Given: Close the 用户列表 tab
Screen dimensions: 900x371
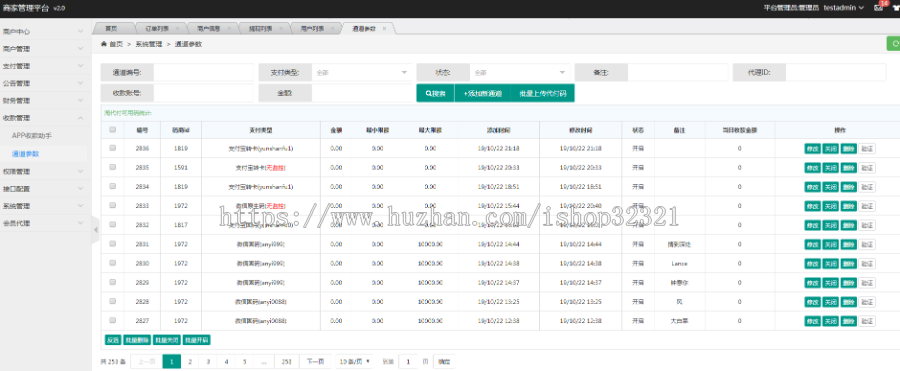Looking at the screenshot, I should pyautogui.click(x=332, y=28).
